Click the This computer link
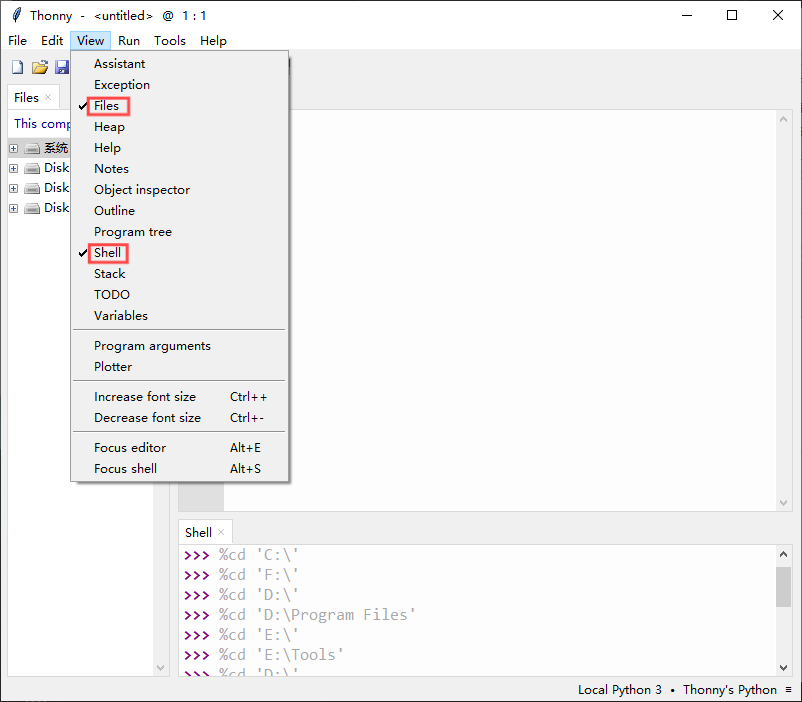The height and width of the screenshot is (702, 802). tap(42, 123)
